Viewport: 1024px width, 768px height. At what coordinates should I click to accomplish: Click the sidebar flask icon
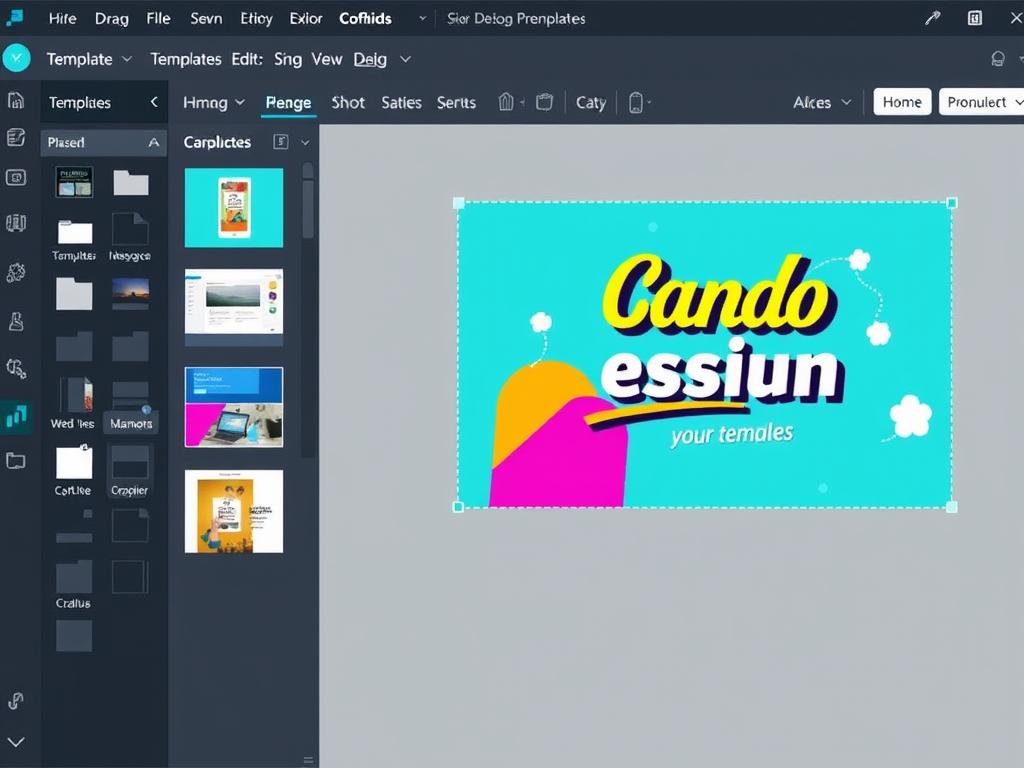(x=16, y=321)
